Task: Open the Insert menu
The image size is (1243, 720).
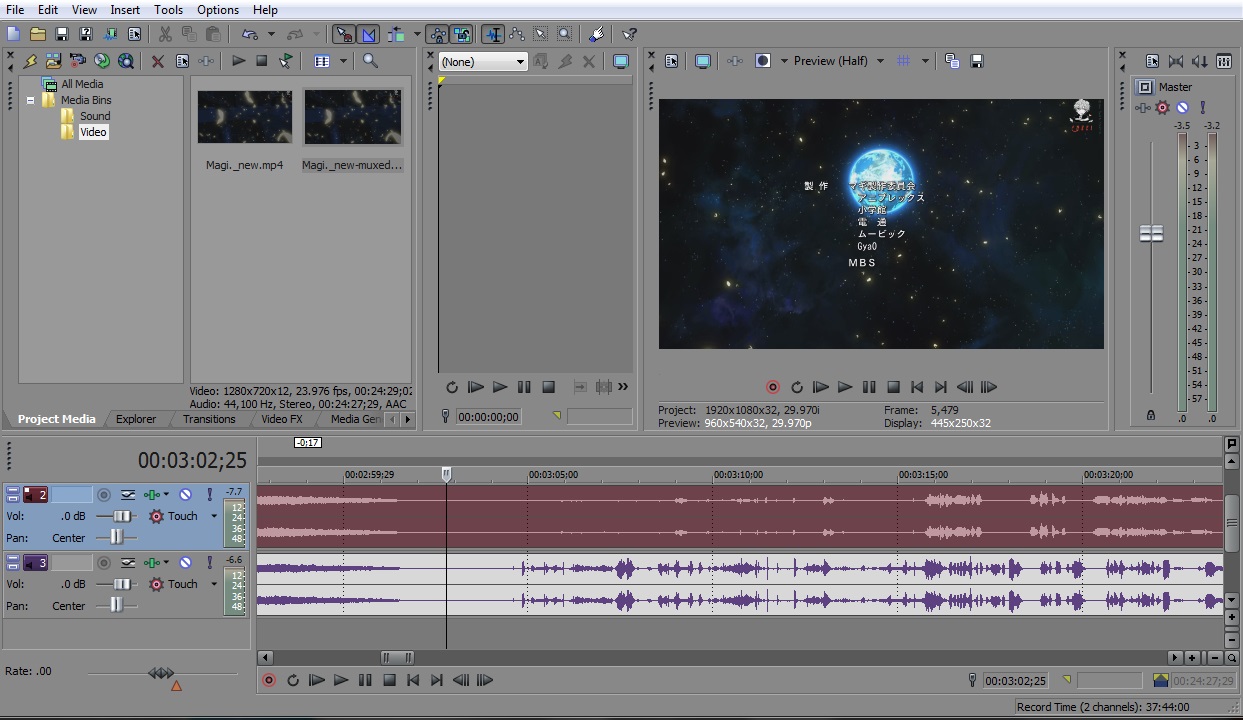Action: click(125, 10)
